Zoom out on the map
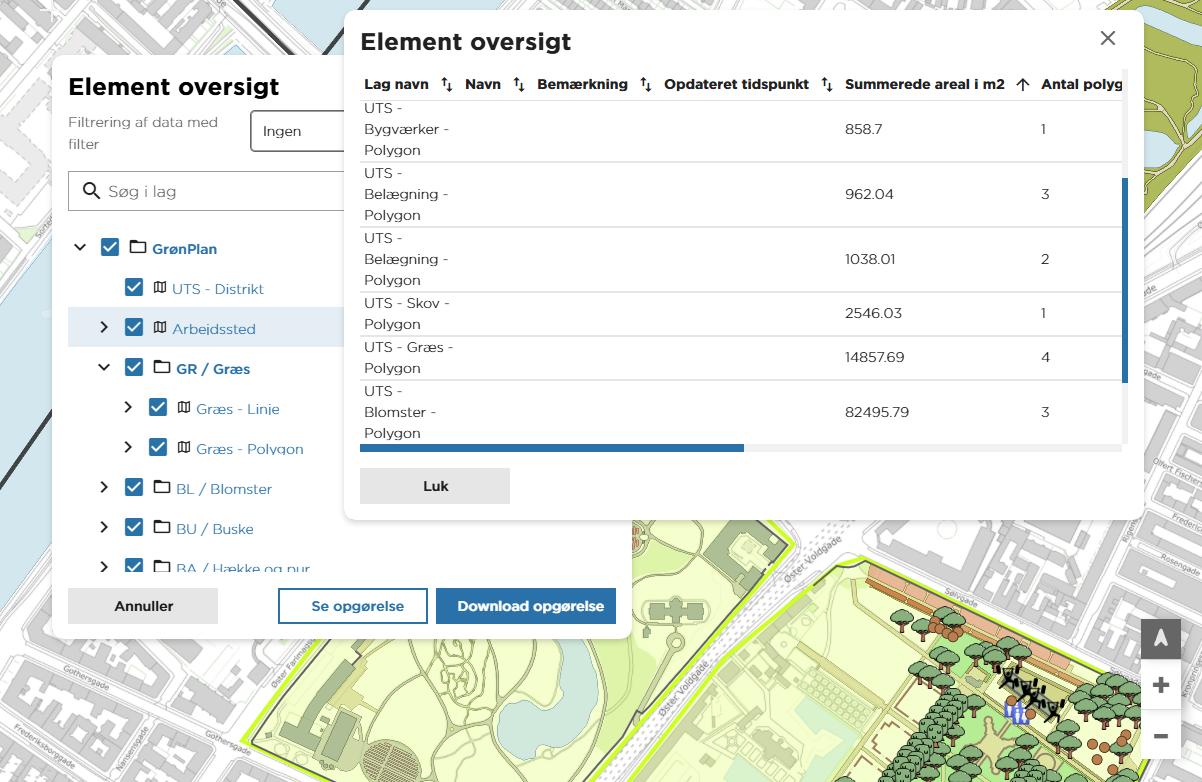The width and height of the screenshot is (1202, 782). point(1161,737)
